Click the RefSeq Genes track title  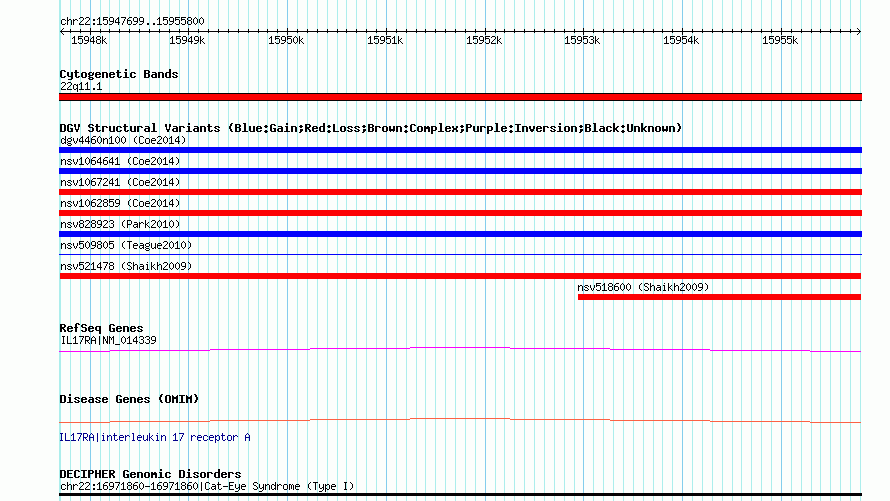click(x=101, y=328)
